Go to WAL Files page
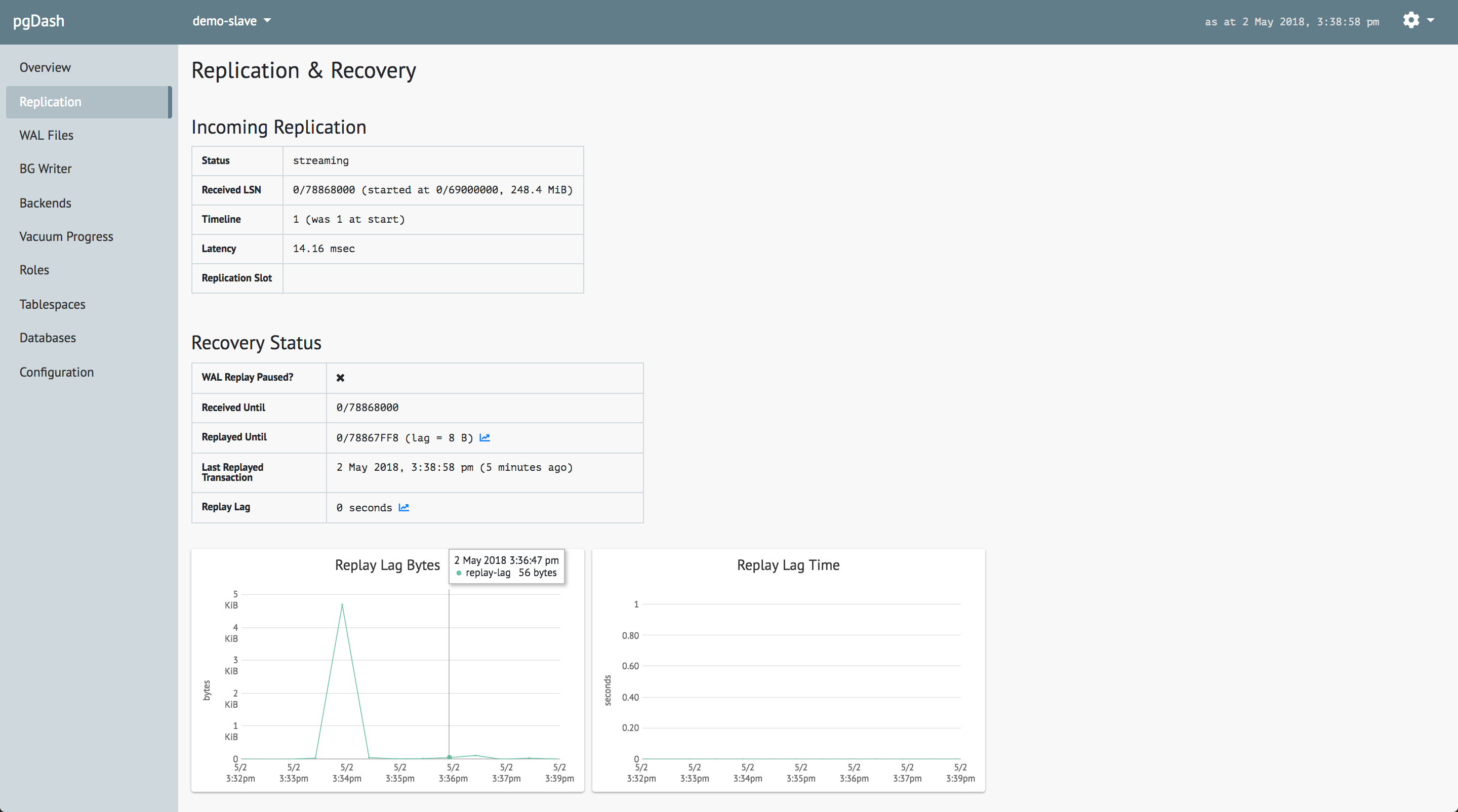1458x812 pixels. pos(47,135)
